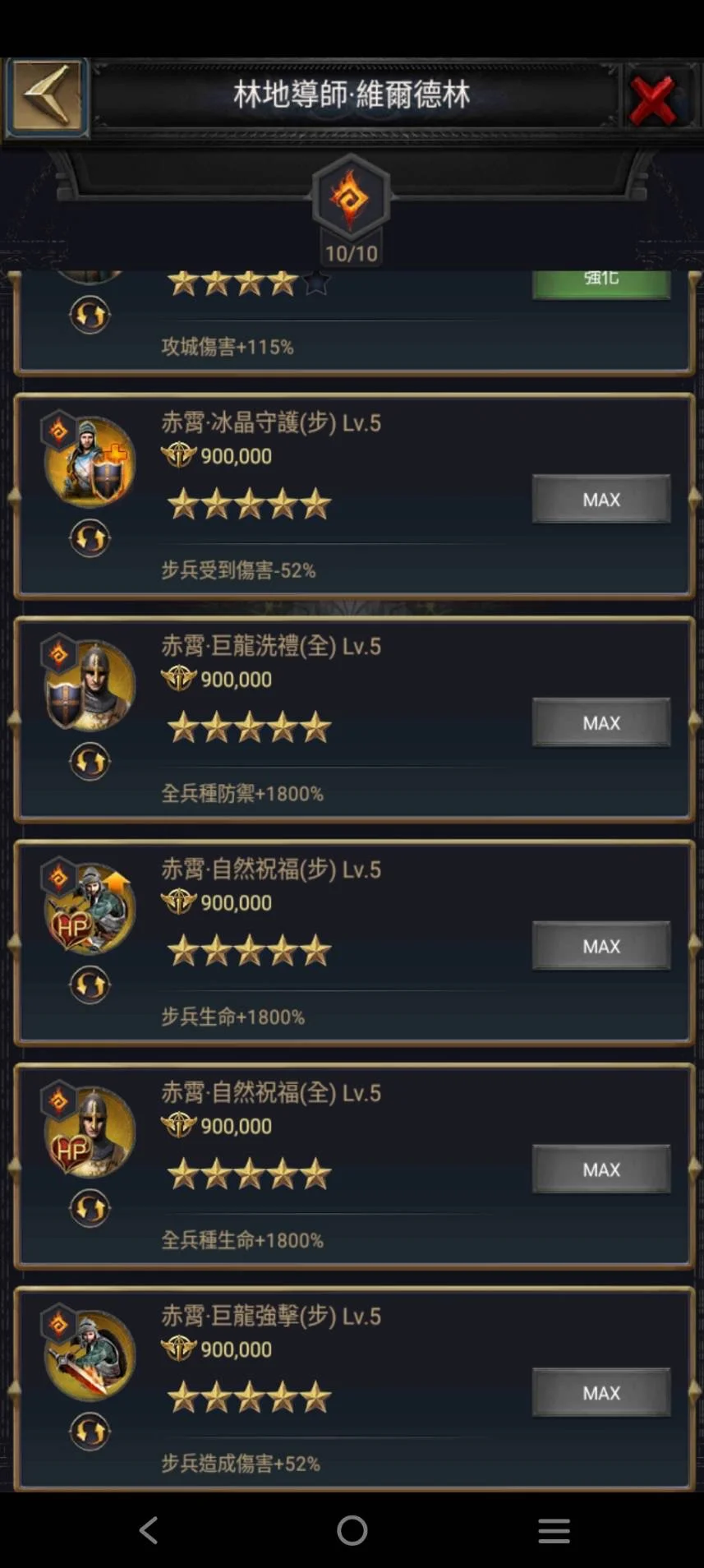The image size is (704, 1568).
Task: Open the 自然祝福(步) skill portrait
Action: (x=90, y=908)
